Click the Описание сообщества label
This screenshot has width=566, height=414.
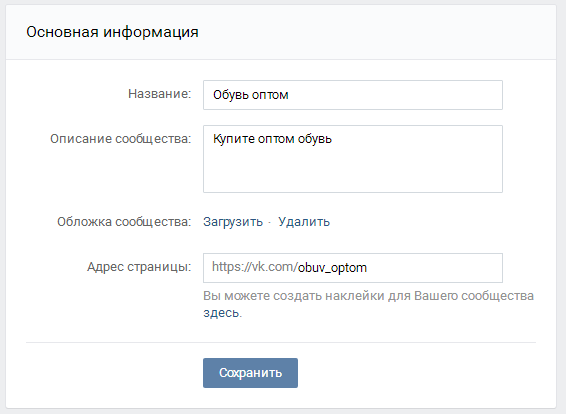point(121,139)
